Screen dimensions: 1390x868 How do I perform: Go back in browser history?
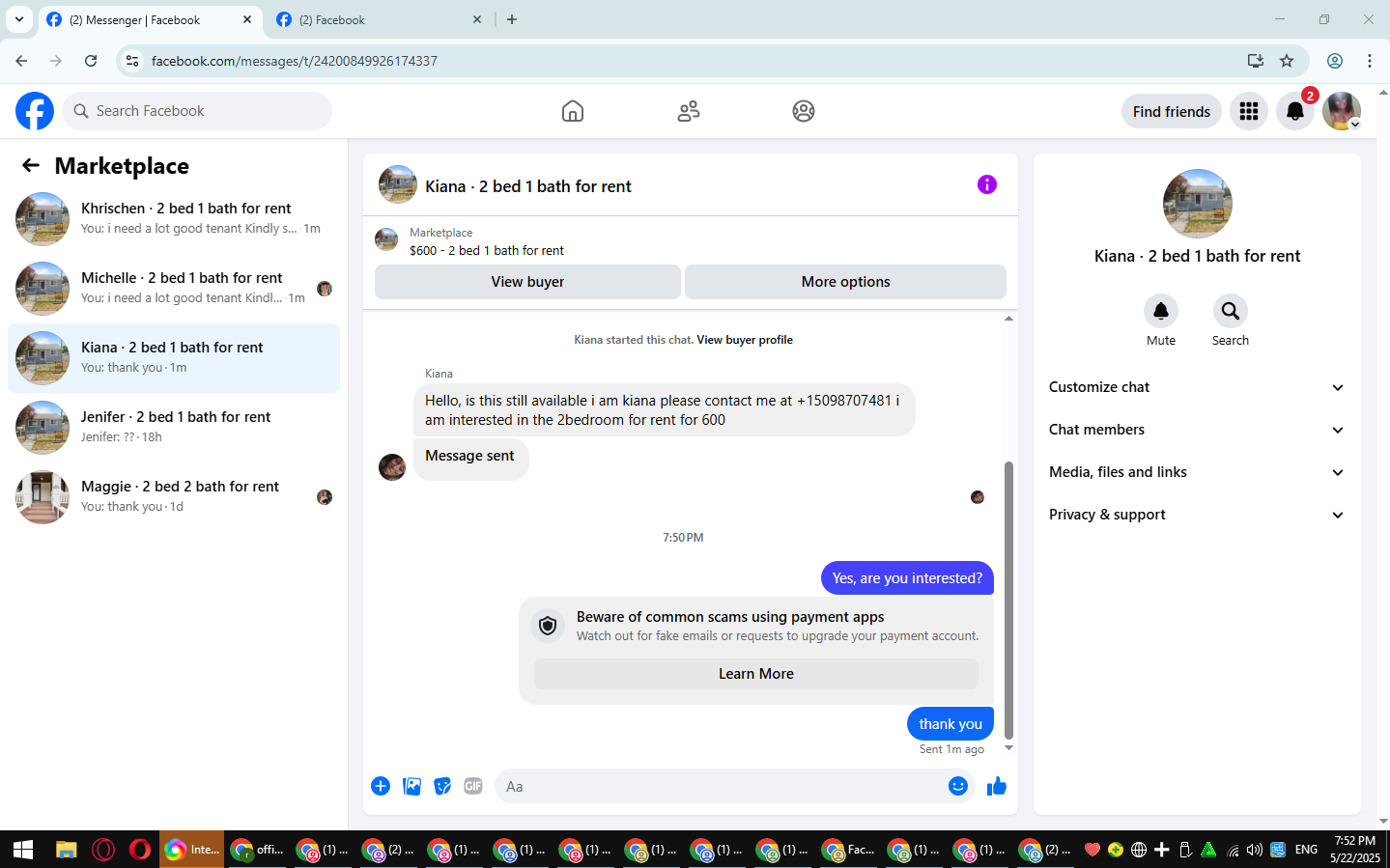click(x=21, y=61)
